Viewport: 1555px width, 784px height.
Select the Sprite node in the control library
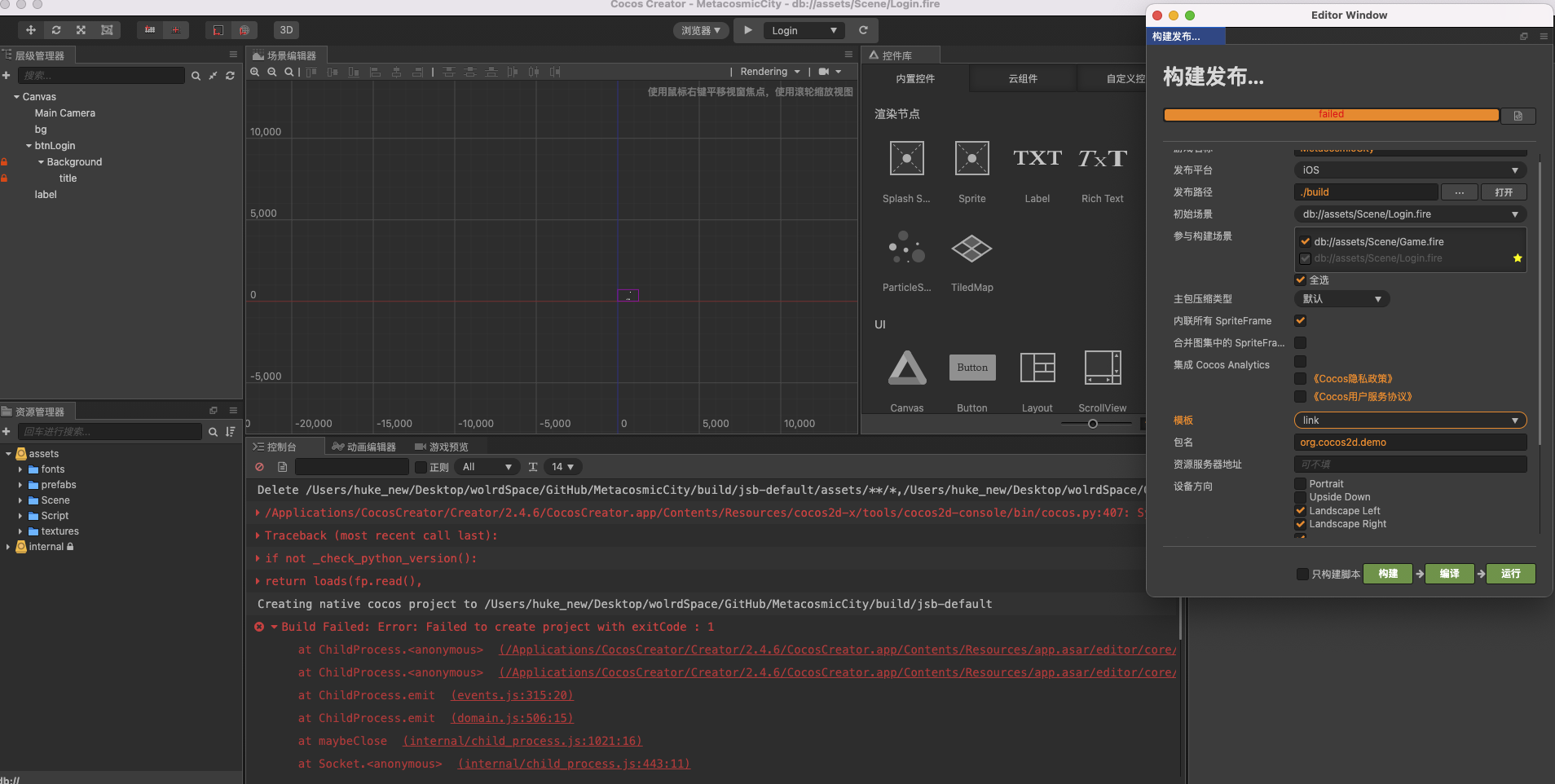pos(972,170)
